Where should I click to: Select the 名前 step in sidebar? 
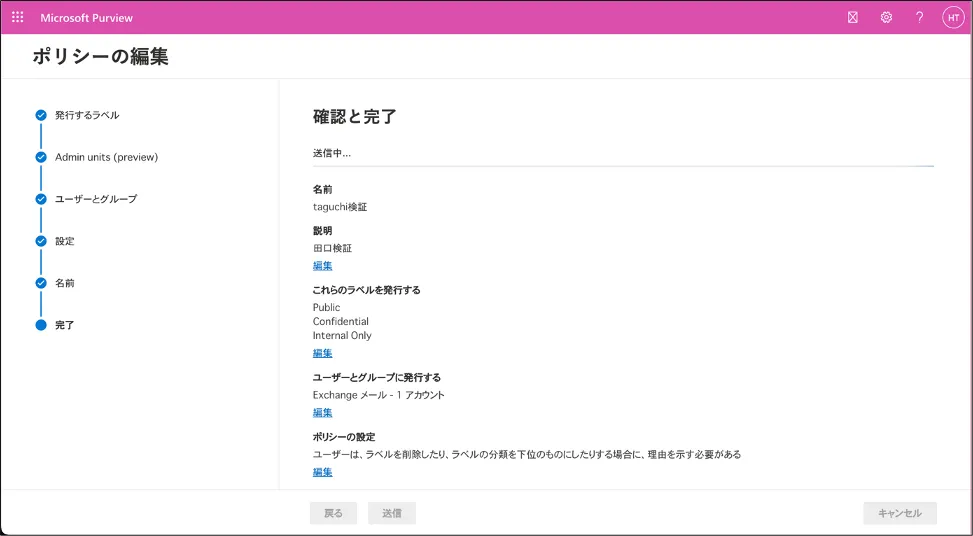coord(65,283)
